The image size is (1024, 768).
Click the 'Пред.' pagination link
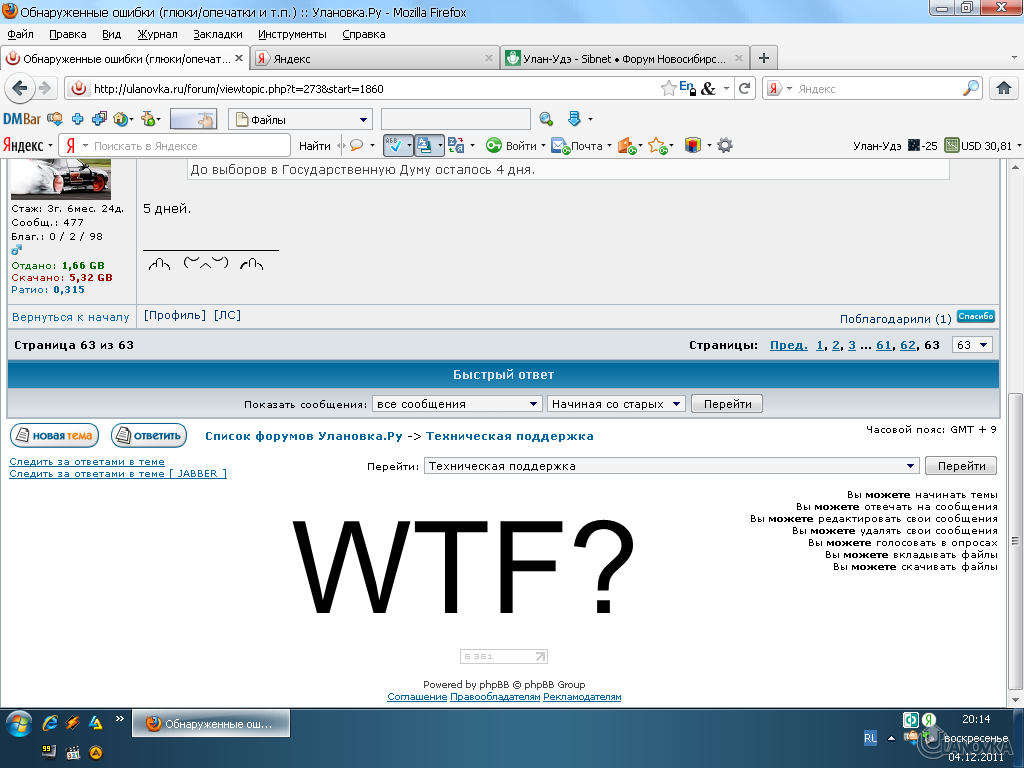point(789,344)
